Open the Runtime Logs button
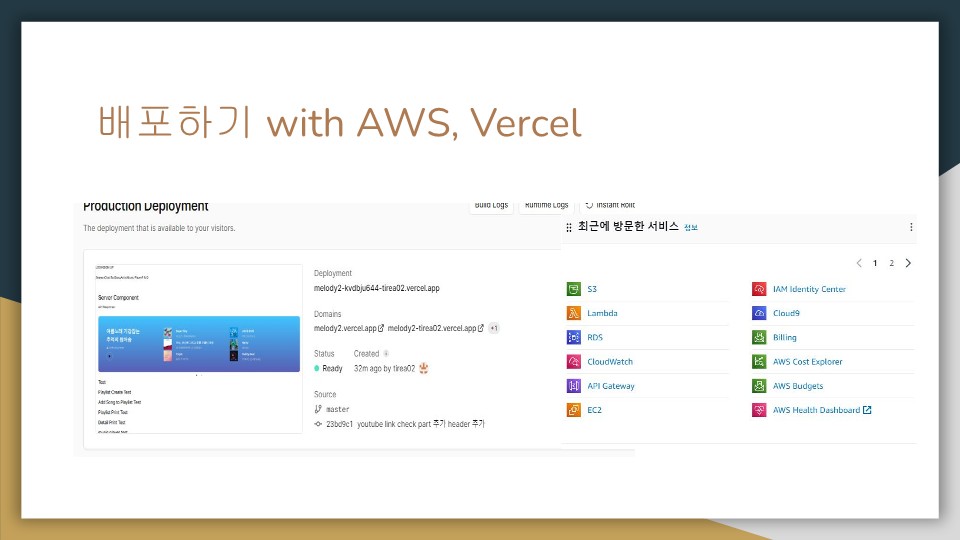 pyautogui.click(x=547, y=206)
